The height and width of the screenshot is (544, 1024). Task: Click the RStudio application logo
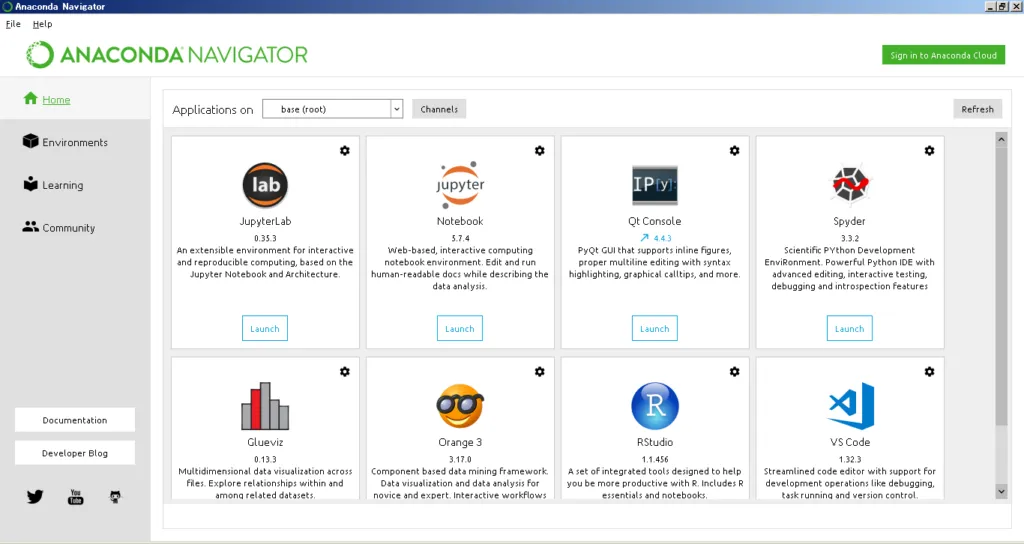click(x=655, y=406)
